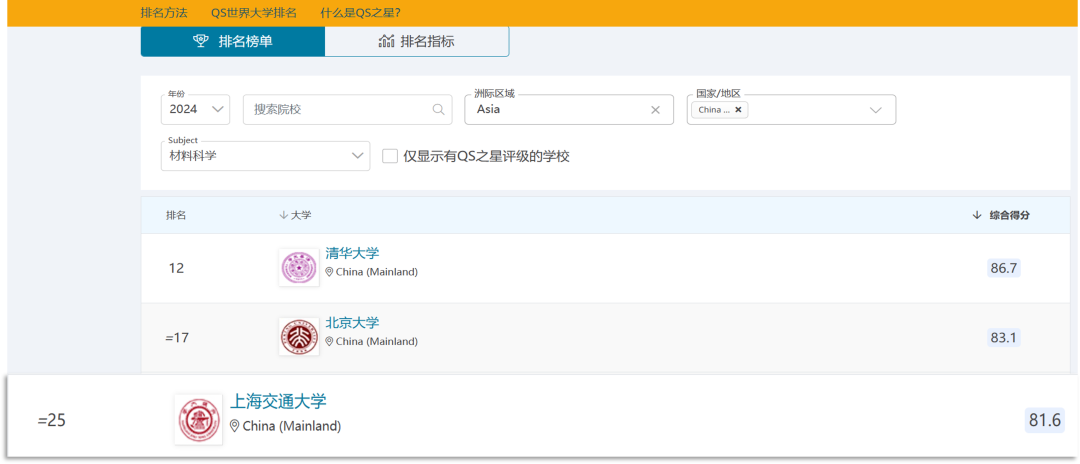The image size is (1080, 464).
Task: Open the 年份 2024 dropdown
Action: [196, 109]
